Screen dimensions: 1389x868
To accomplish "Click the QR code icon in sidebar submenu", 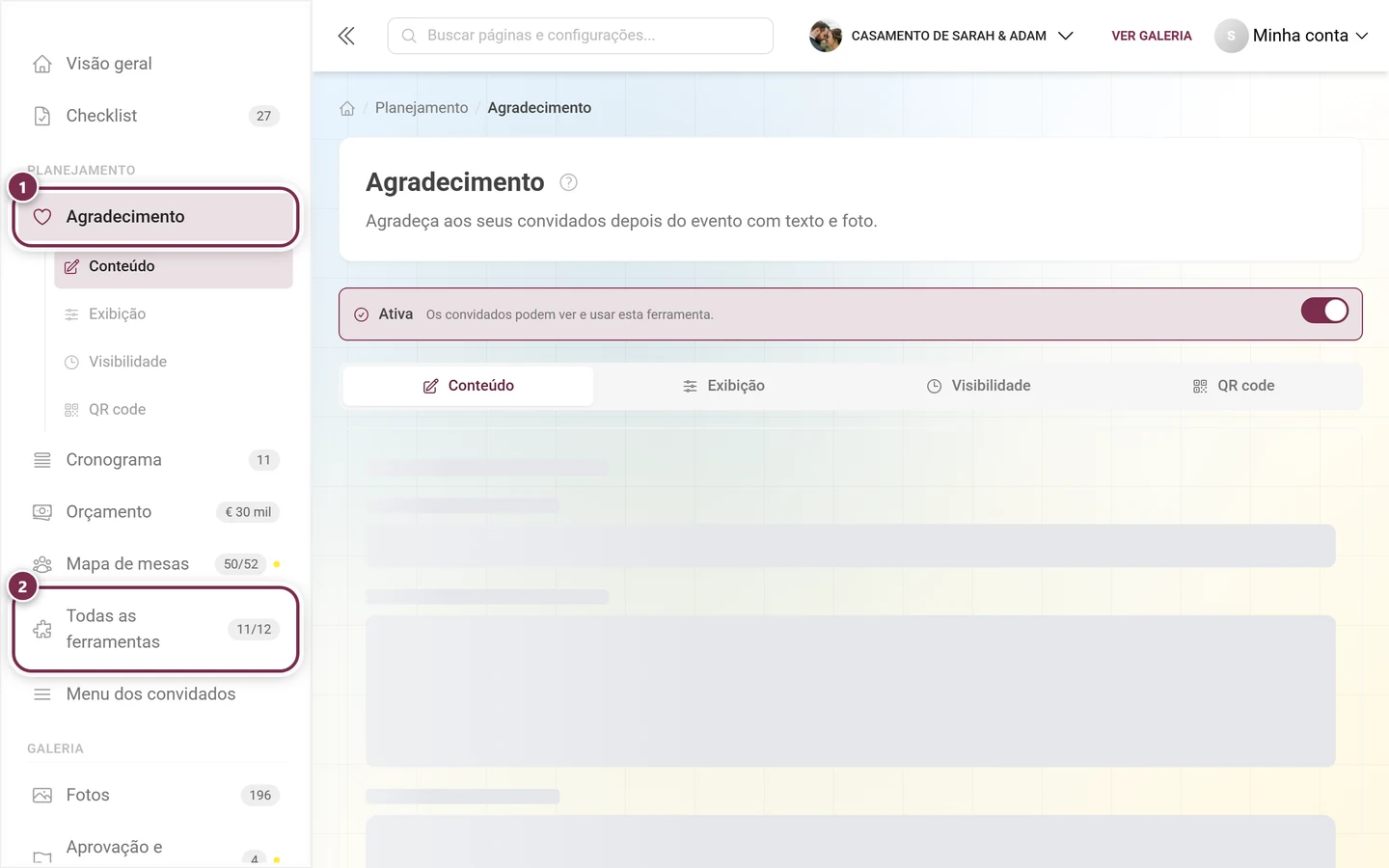I will (71, 410).
